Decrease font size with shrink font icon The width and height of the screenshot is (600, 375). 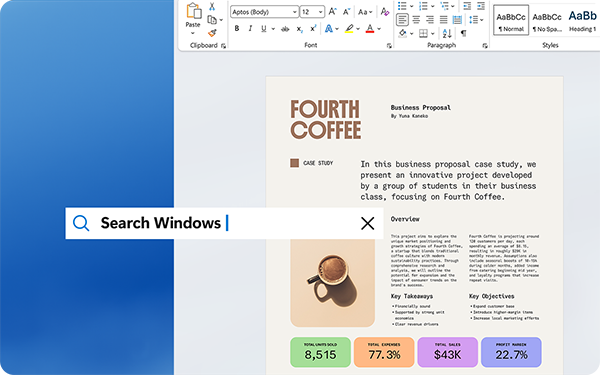point(346,12)
